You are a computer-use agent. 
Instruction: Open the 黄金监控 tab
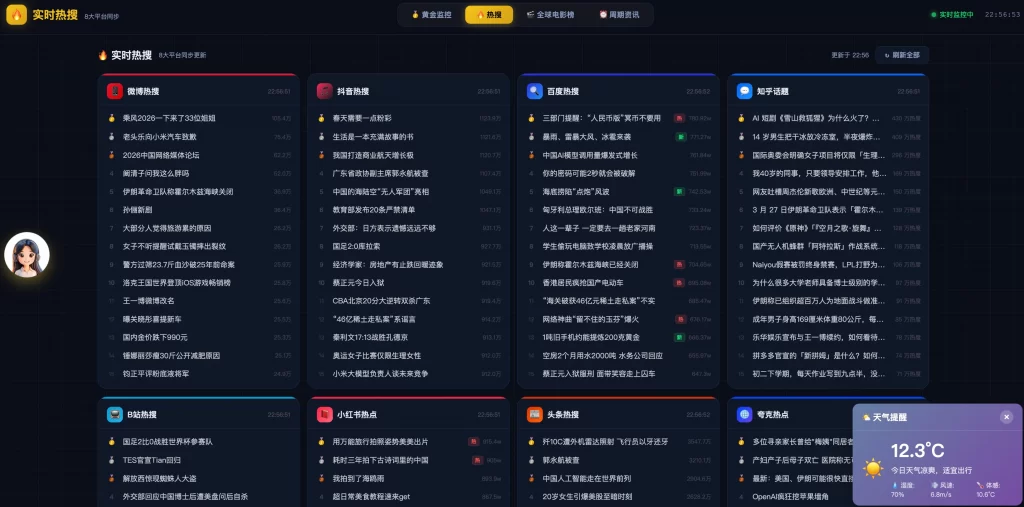[x=432, y=14]
